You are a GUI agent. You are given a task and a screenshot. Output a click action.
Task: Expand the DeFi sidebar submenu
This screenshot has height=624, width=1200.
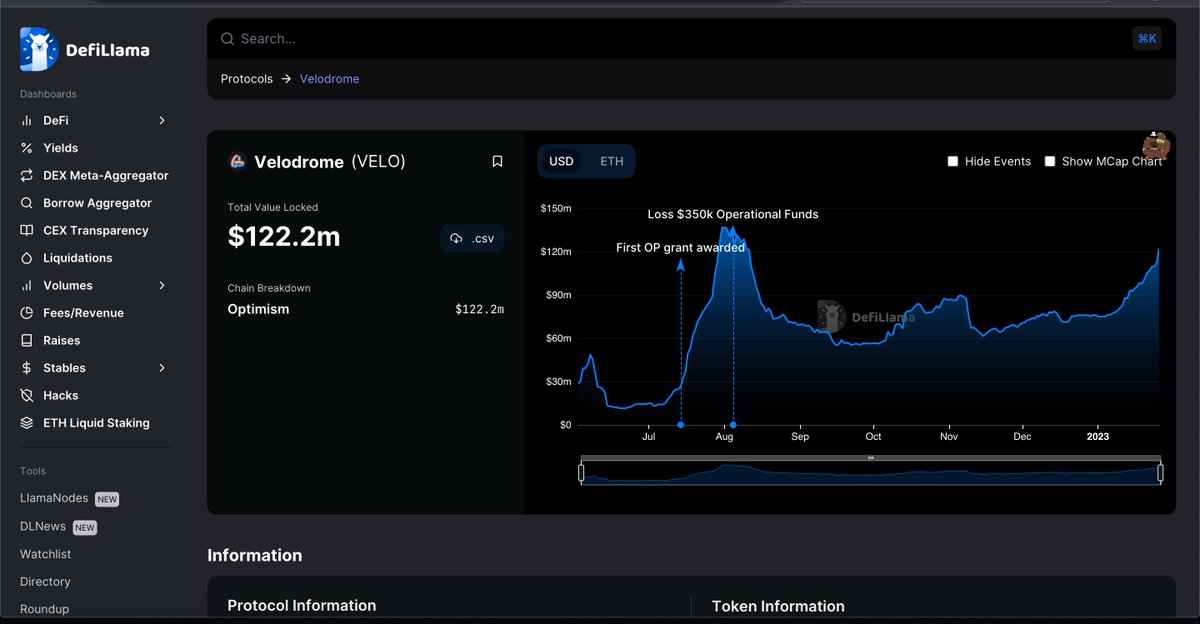[161, 120]
